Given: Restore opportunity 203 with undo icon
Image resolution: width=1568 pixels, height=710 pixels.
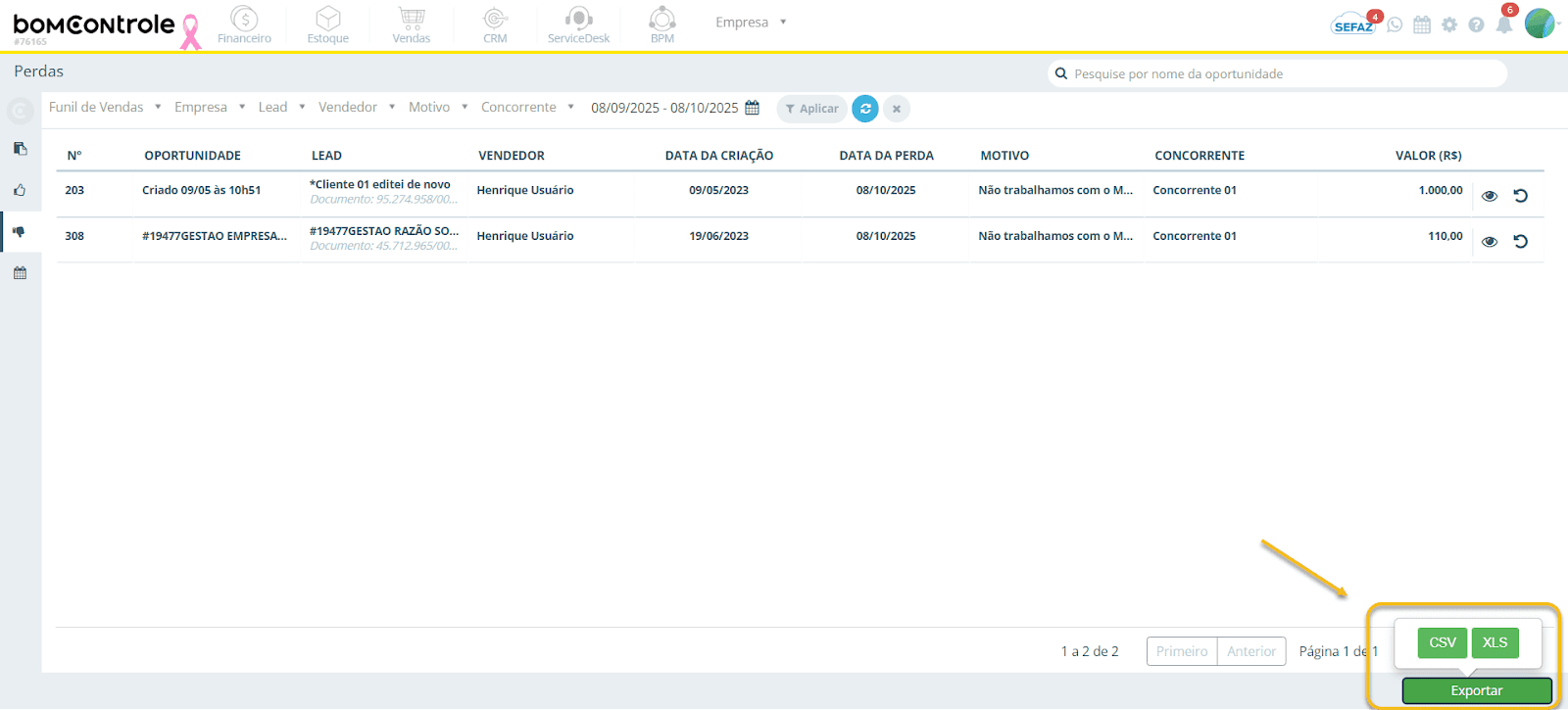Looking at the screenshot, I should click(1521, 196).
